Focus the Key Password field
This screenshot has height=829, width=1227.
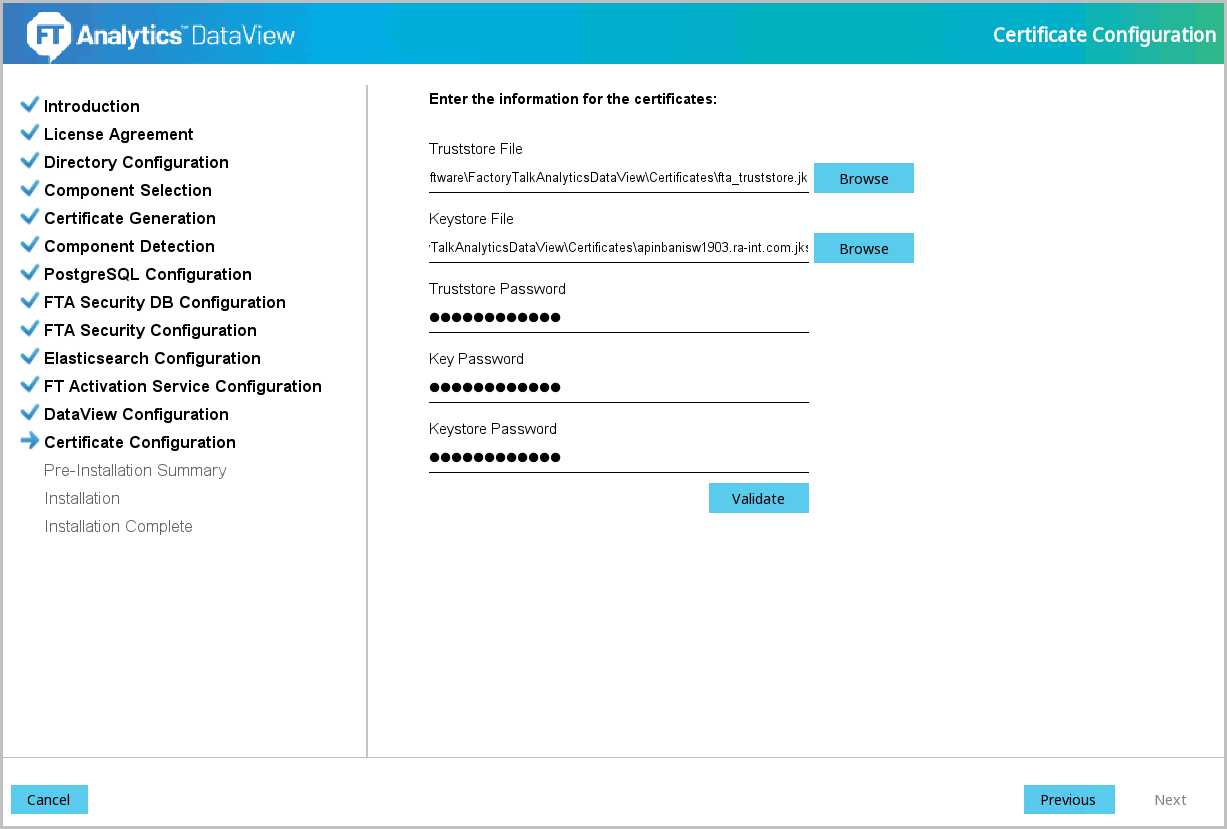tap(618, 388)
